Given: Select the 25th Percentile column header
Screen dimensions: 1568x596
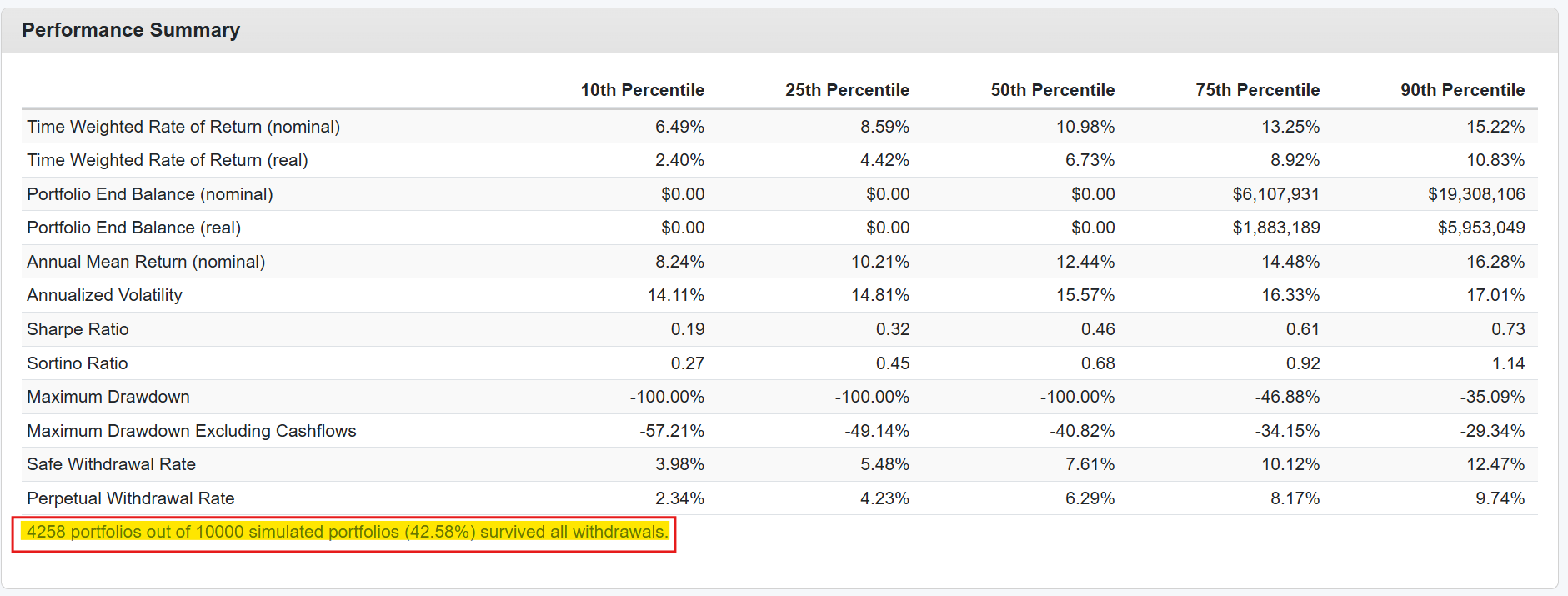Looking at the screenshot, I should [x=847, y=90].
